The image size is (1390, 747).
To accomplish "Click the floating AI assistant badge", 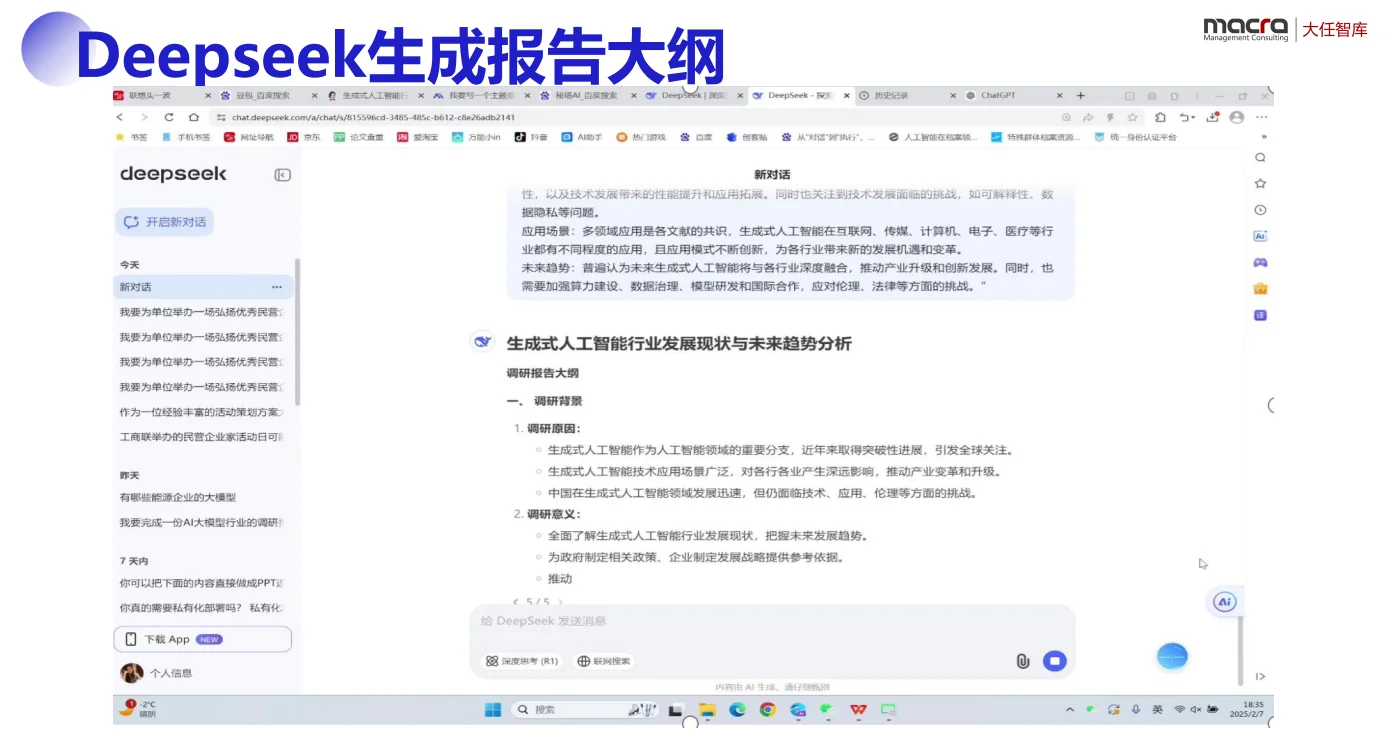I will point(1224,602).
